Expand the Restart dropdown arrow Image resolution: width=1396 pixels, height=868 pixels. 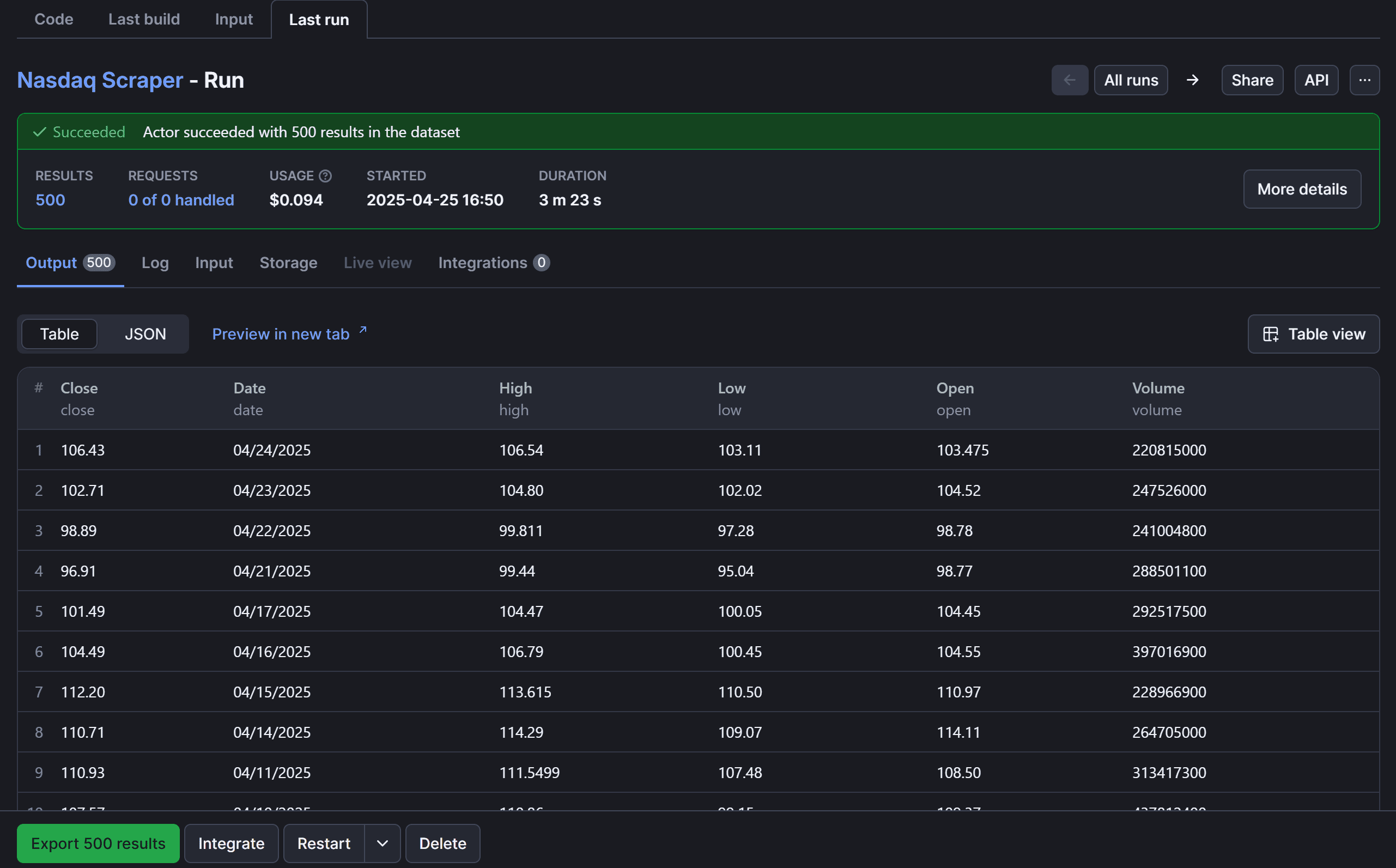point(383,843)
